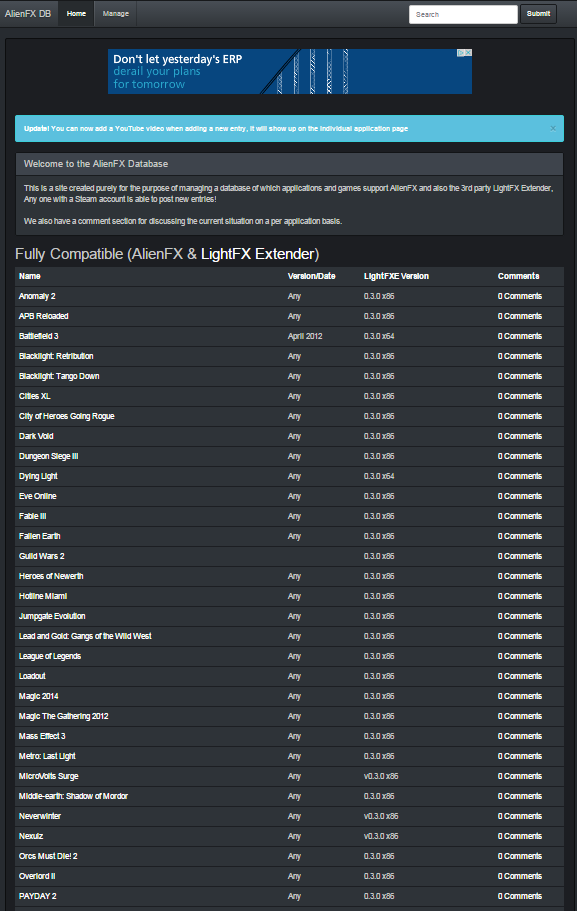Click the Name column header
The width and height of the screenshot is (577, 911).
click(x=30, y=276)
